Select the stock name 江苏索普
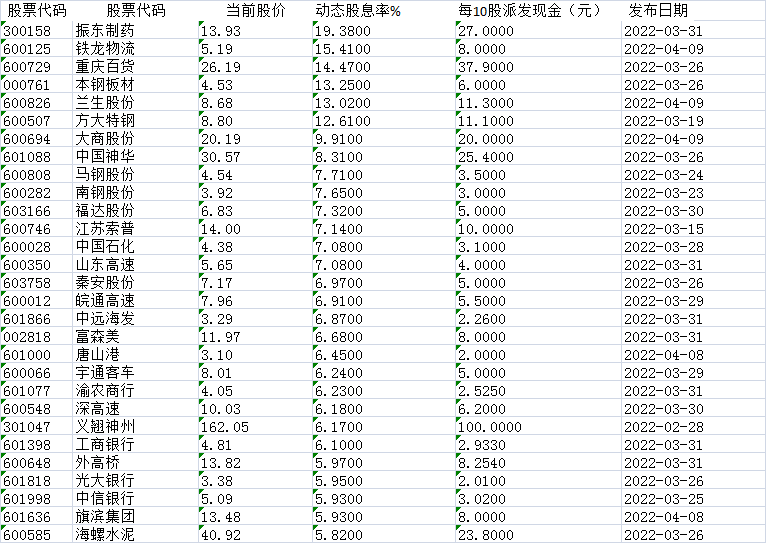 [x=105, y=229]
